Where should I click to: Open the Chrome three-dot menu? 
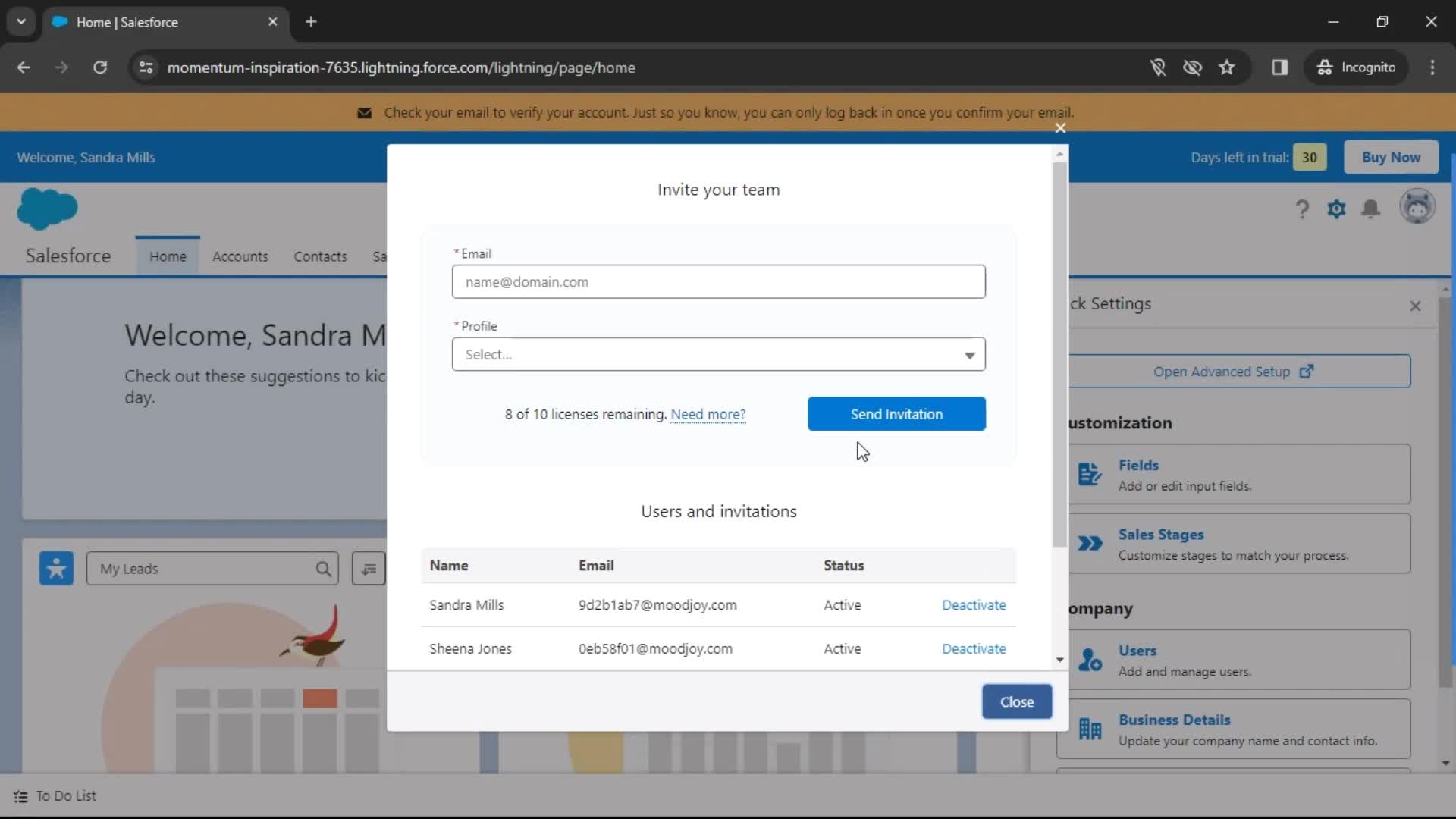pos(1432,67)
